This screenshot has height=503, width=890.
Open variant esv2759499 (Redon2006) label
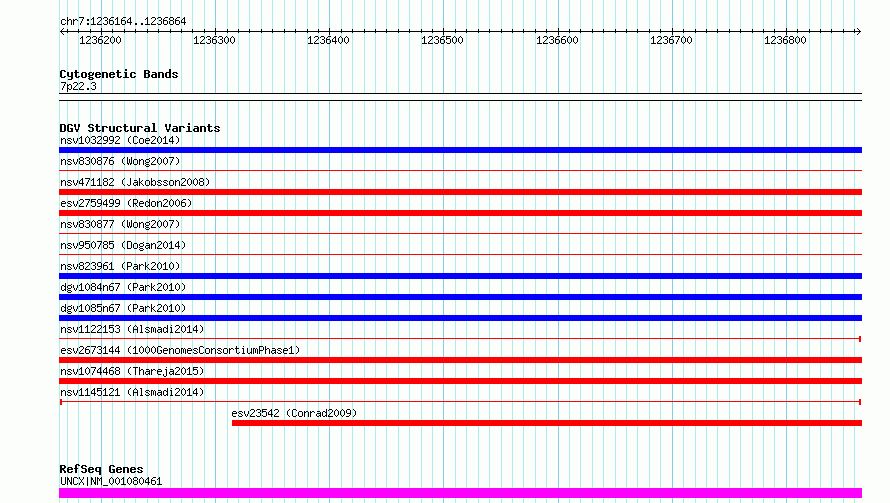(x=126, y=203)
